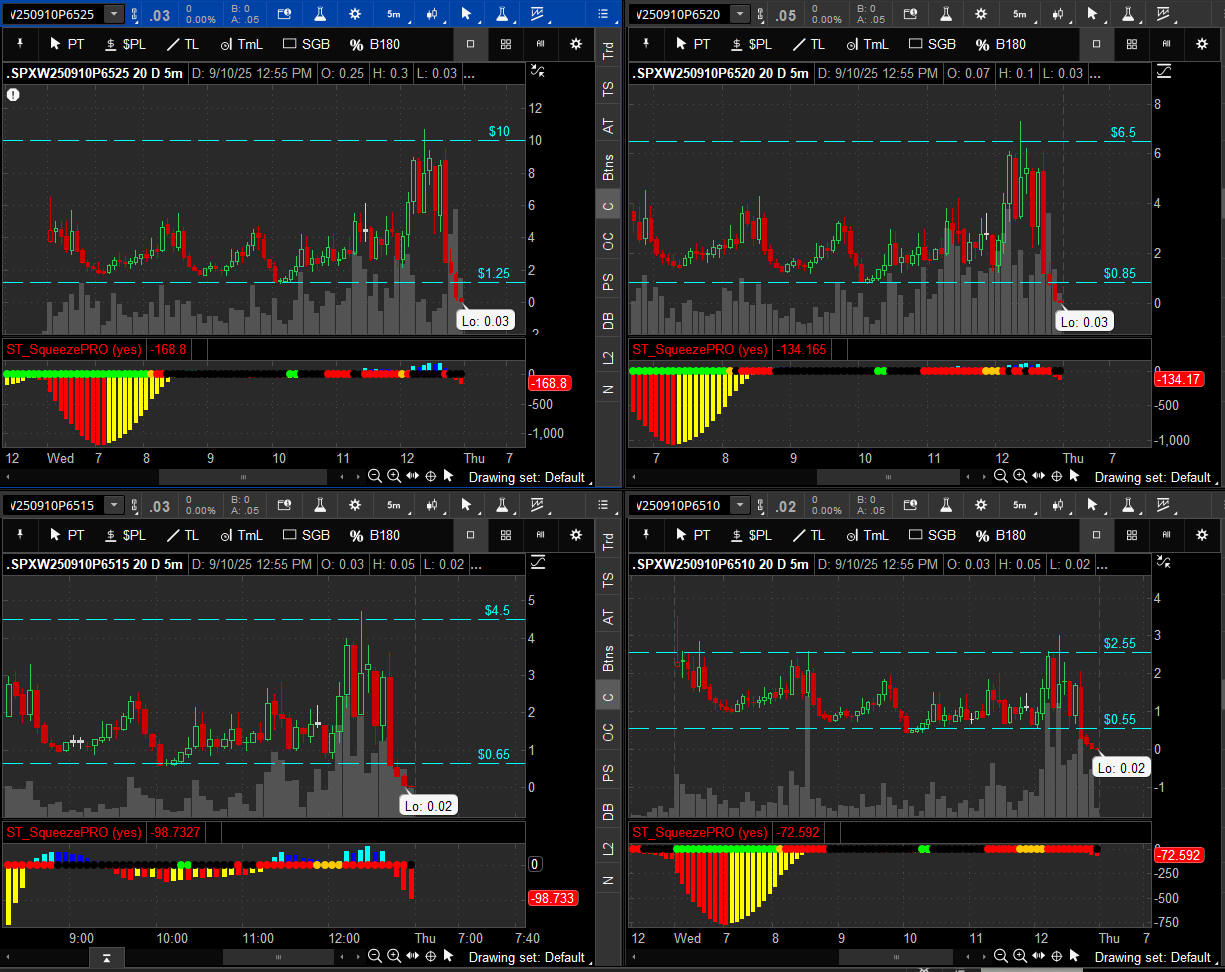1225x972 pixels.
Task: Switch to L2 side tab beside bottom-left chart
Action: [607, 848]
